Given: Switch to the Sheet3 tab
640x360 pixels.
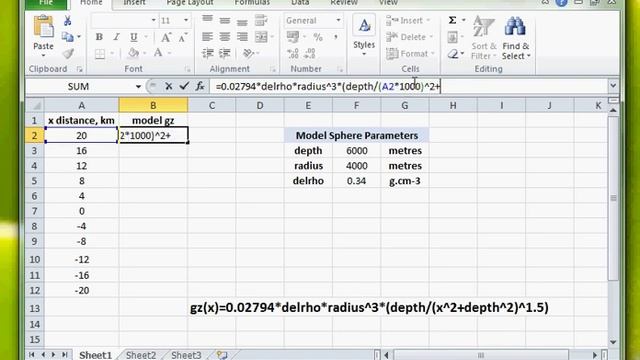Looking at the screenshot, I should coord(186,355).
